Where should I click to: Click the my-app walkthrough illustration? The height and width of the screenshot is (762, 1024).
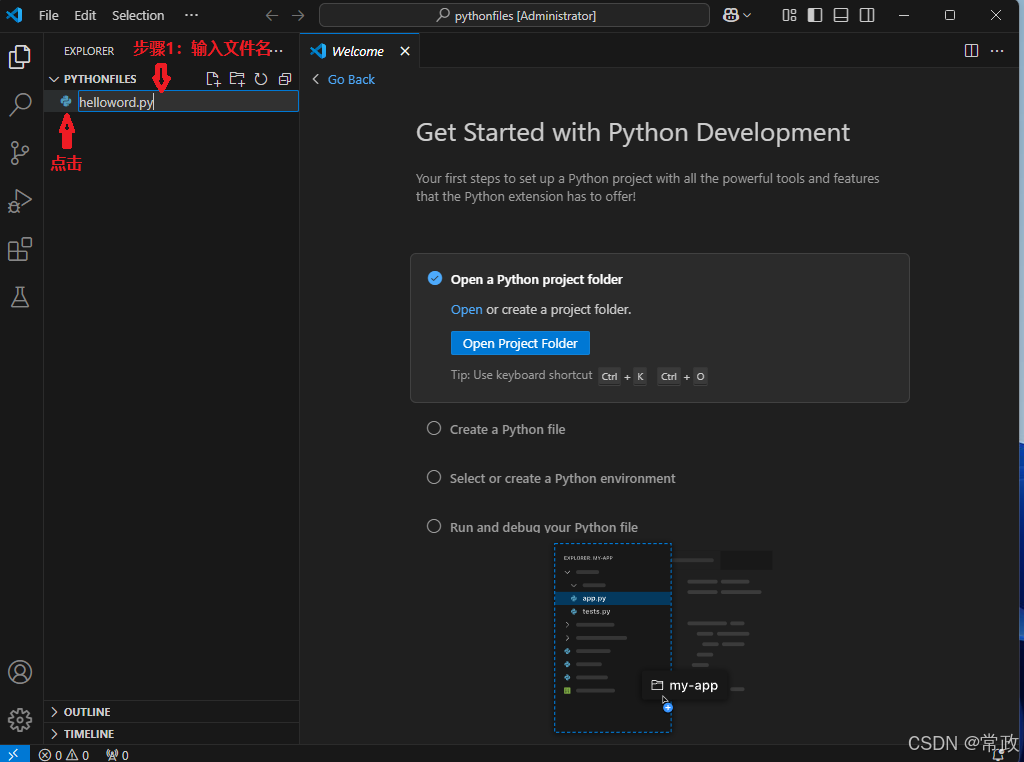663,637
